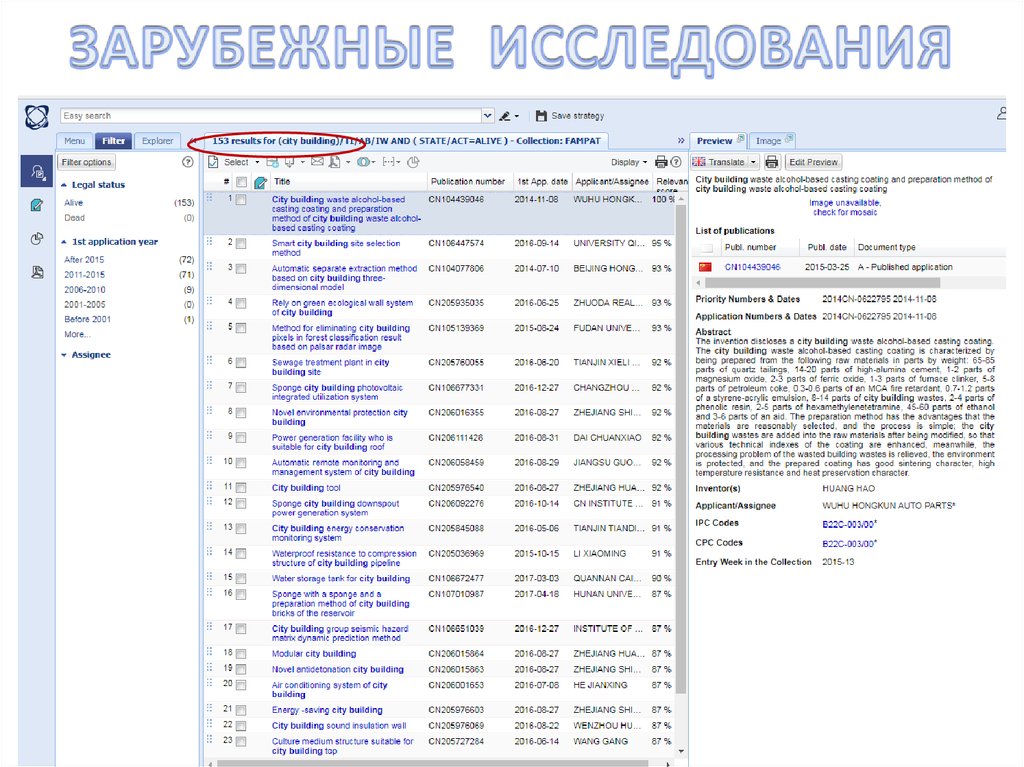
Task: Tick the checkbox for result row 1
Action: 241,200
